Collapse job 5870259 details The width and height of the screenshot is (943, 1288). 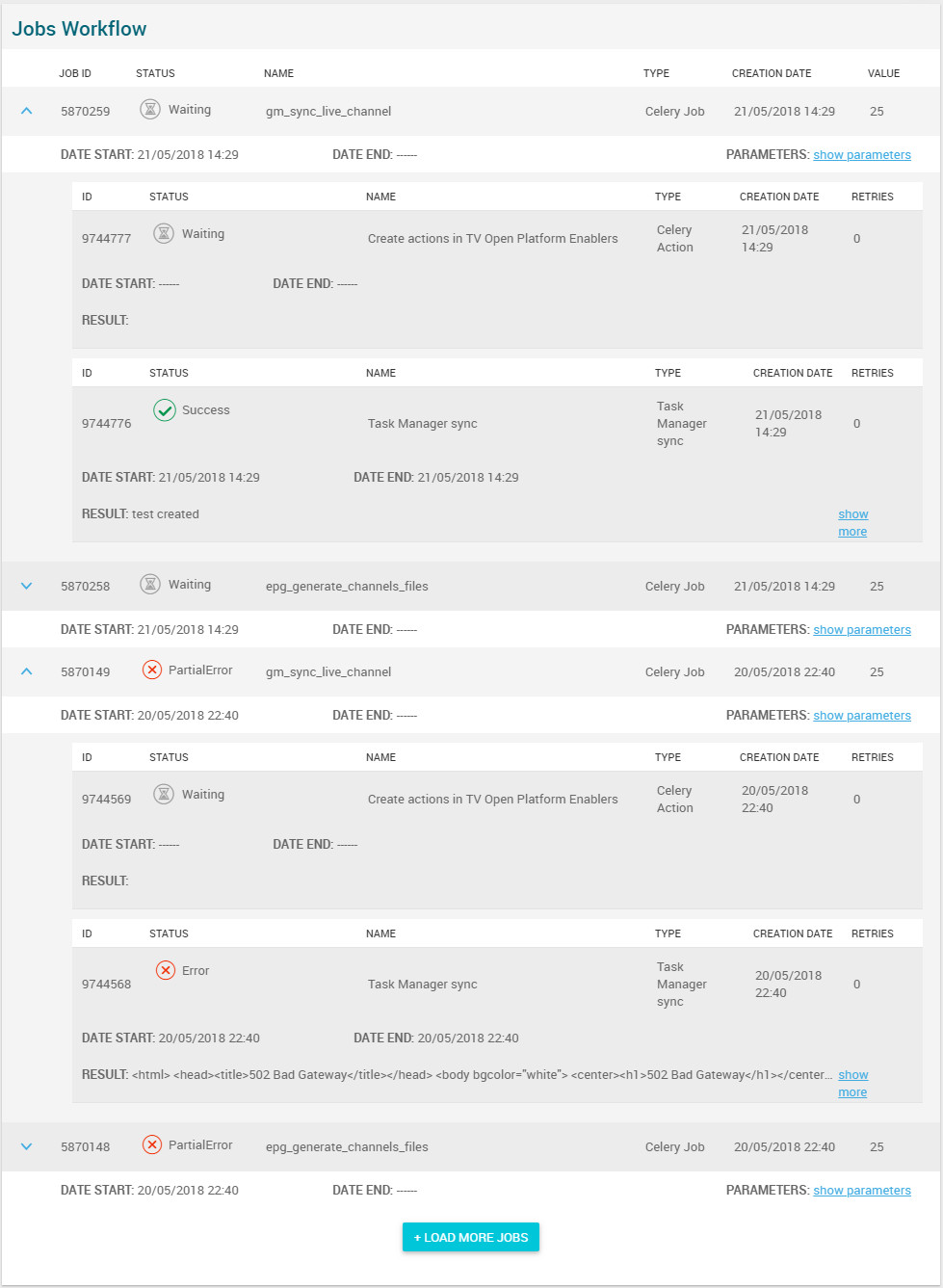point(27,111)
